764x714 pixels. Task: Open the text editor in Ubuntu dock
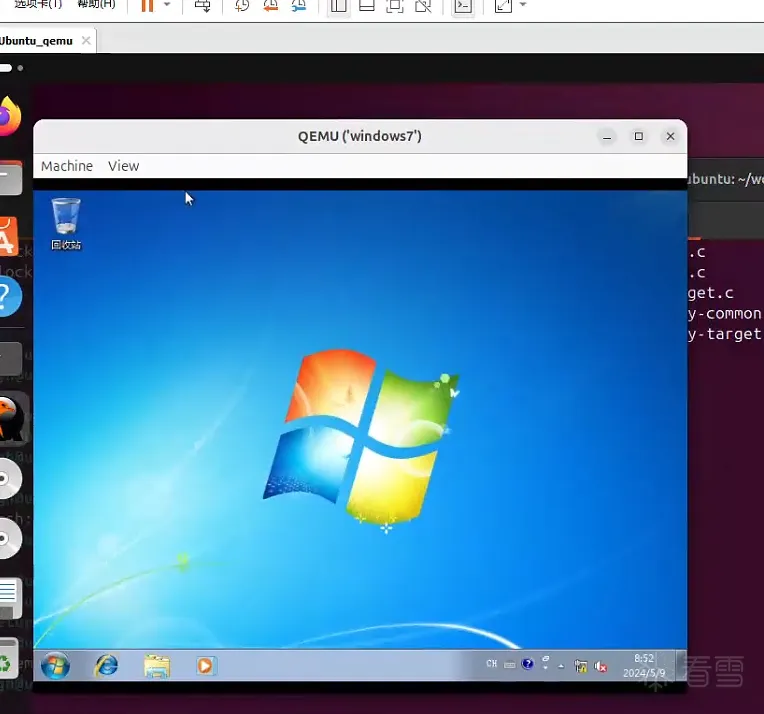[10, 598]
